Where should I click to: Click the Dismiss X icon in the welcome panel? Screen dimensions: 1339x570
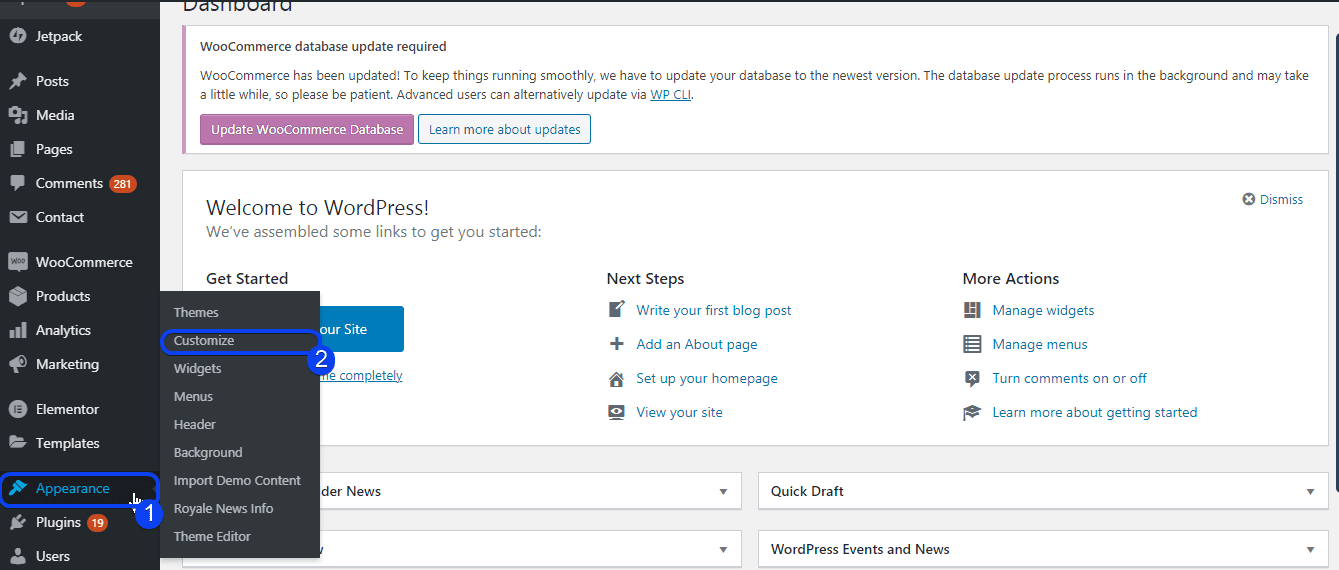coord(1248,199)
